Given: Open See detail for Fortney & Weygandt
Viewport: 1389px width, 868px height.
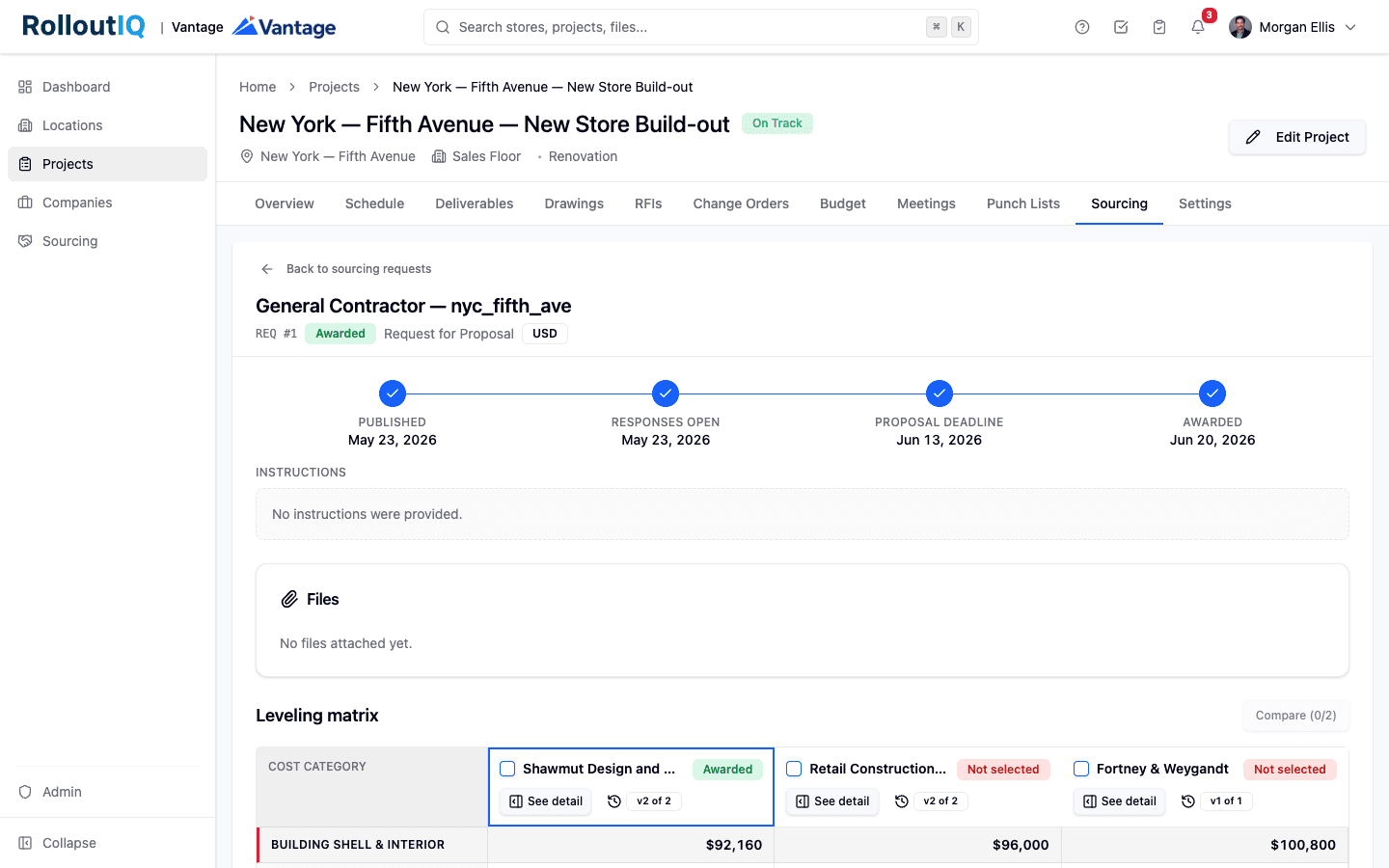Looking at the screenshot, I should pos(1120,801).
